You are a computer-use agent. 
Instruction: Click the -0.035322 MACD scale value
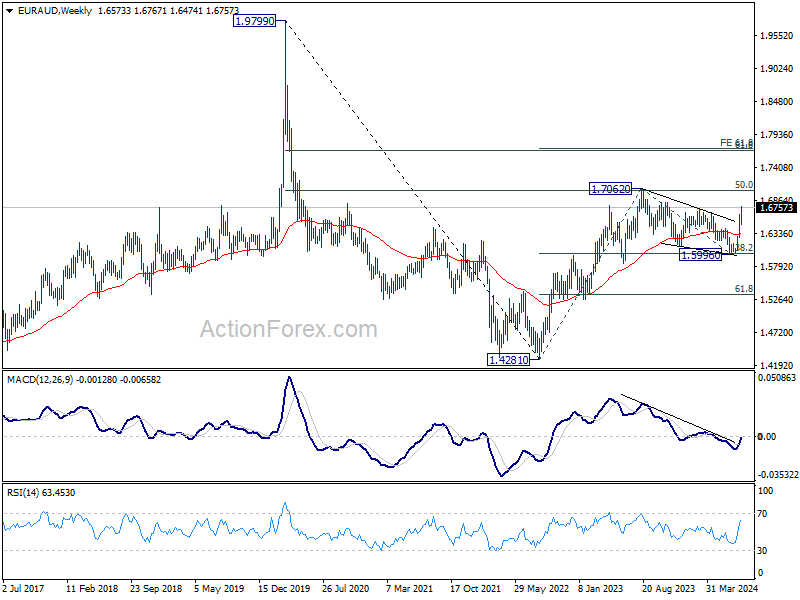click(x=778, y=474)
